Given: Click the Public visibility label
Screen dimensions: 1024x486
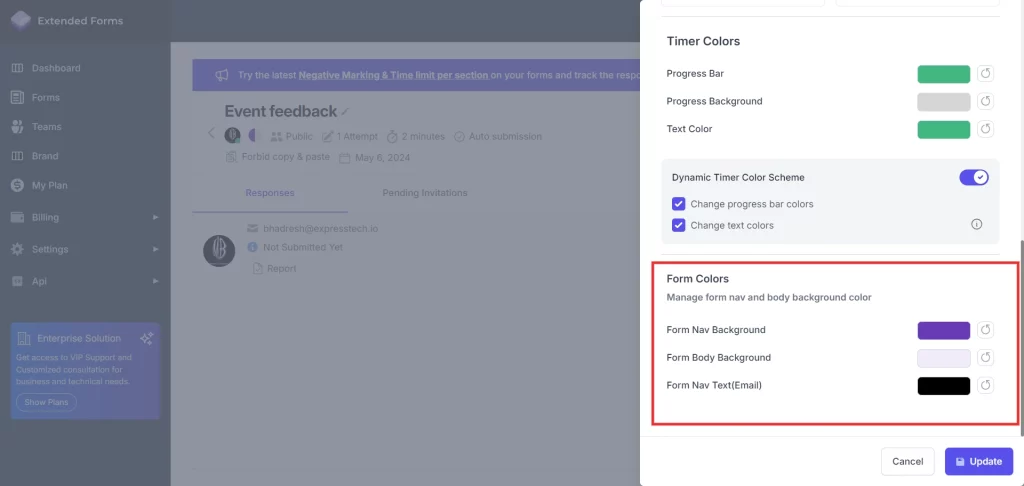Looking at the screenshot, I should click(x=299, y=137).
